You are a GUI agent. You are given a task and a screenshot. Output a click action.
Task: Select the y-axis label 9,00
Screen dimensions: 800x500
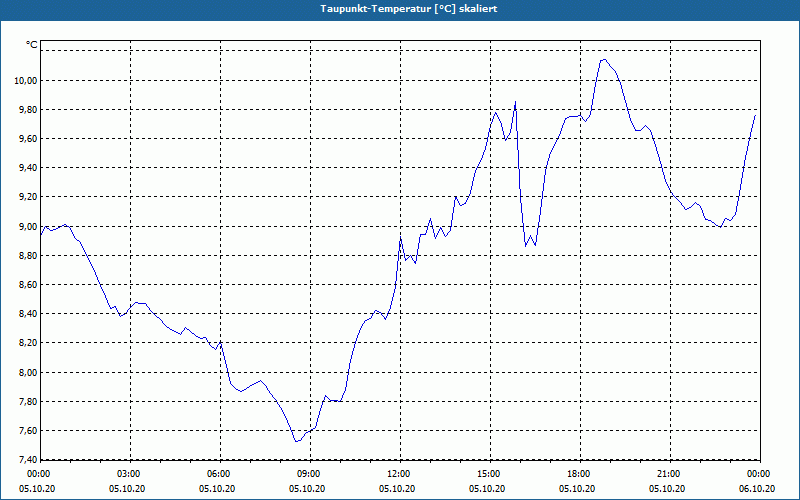28,227
